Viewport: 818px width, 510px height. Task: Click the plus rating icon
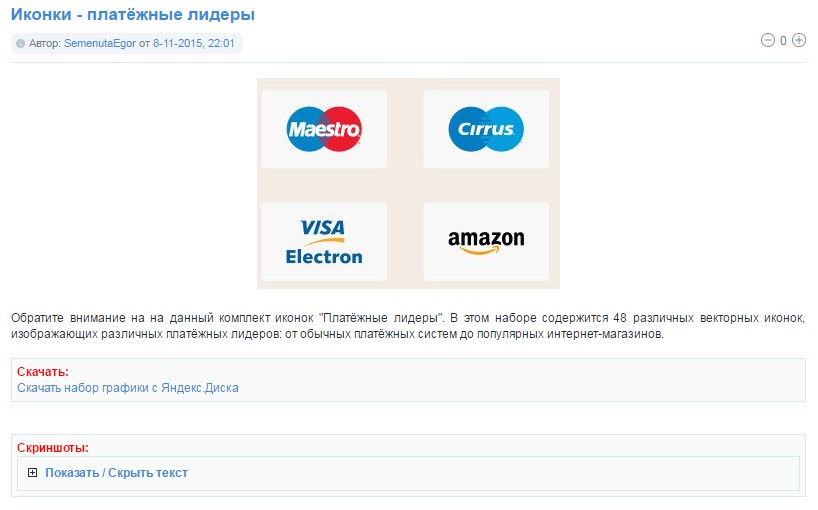[x=799, y=41]
